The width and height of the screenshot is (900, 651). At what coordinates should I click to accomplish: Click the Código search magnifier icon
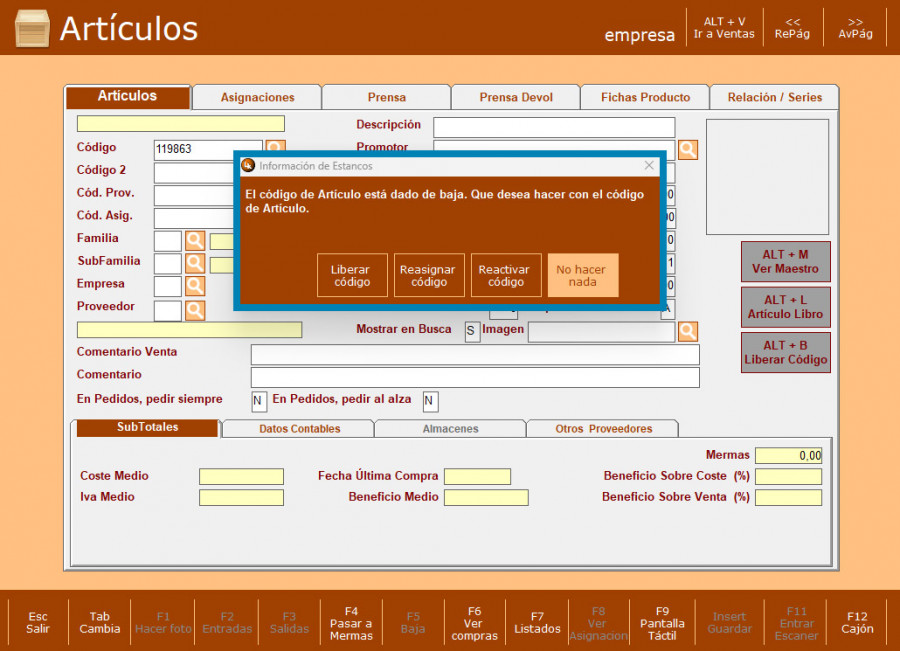[x=274, y=147]
